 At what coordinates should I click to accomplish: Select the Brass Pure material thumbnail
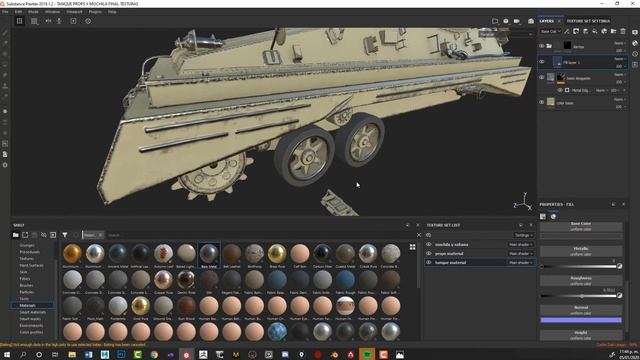click(277, 256)
